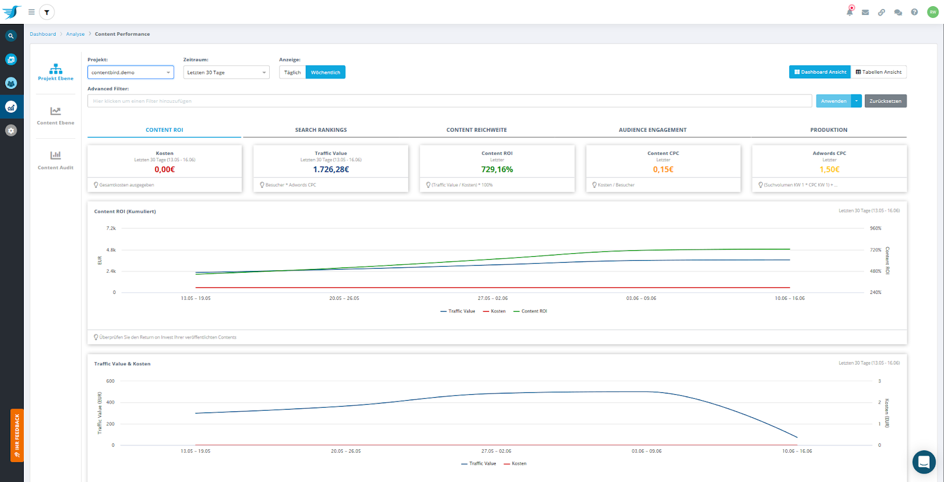The height and width of the screenshot is (482, 944).
Task: Click the Zurücksetzen button
Action: pyautogui.click(x=885, y=101)
